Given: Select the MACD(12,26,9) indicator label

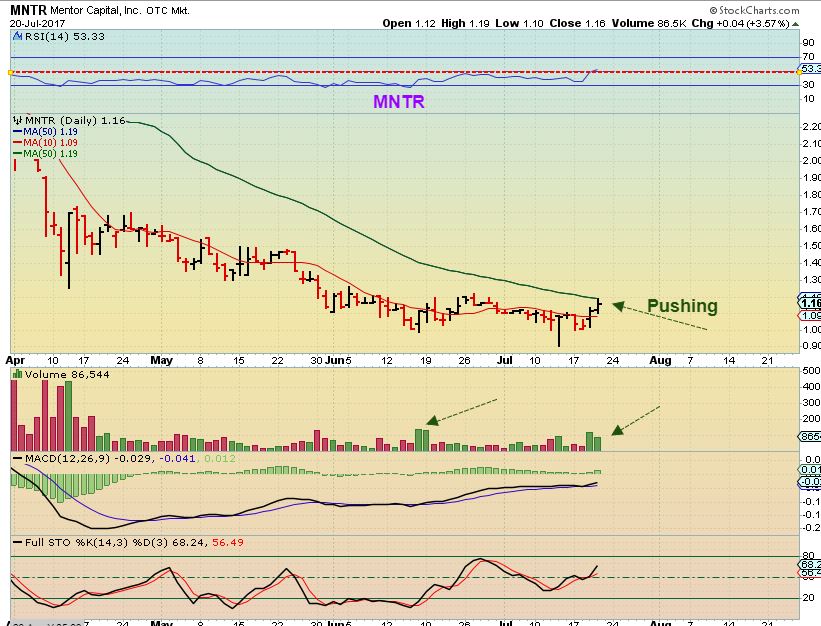Looking at the screenshot, I should coord(68,459).
